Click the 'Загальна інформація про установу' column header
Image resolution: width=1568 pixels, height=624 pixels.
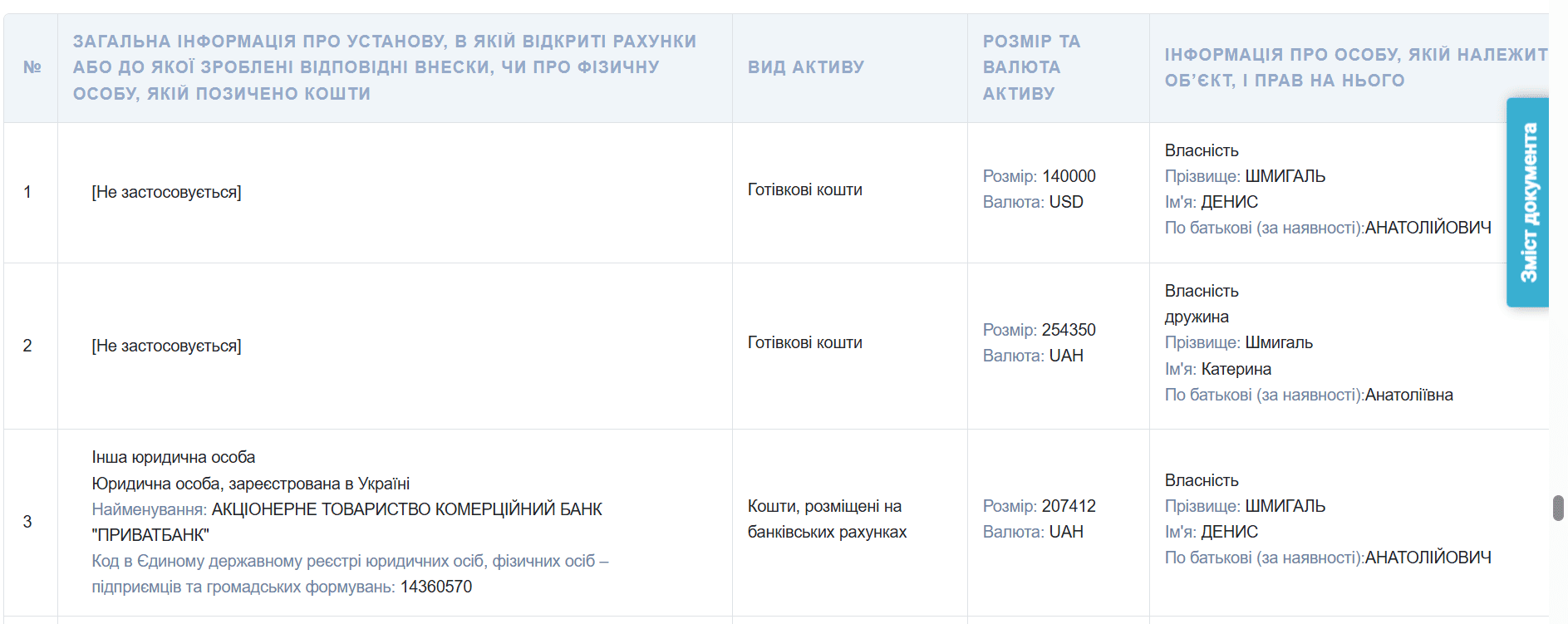(384, 67)
